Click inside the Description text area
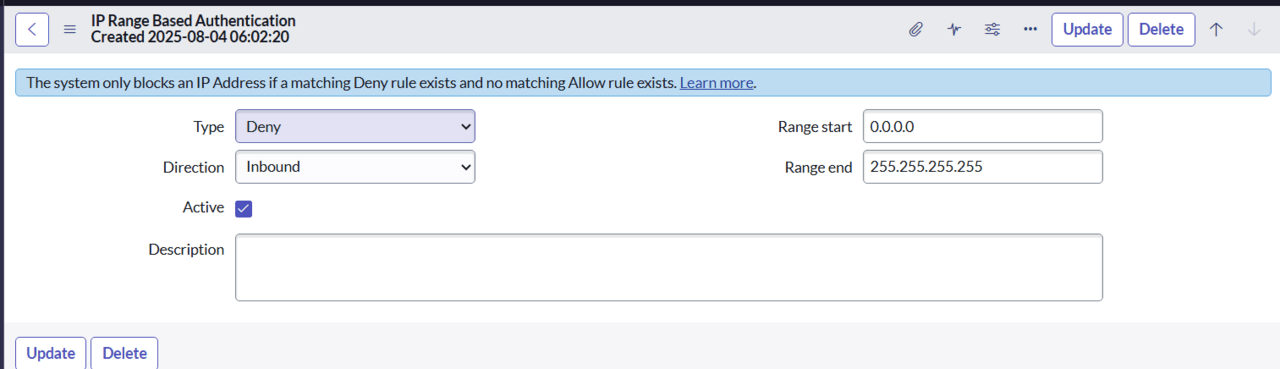The image size is (1280, 369). tap(669, 267)
